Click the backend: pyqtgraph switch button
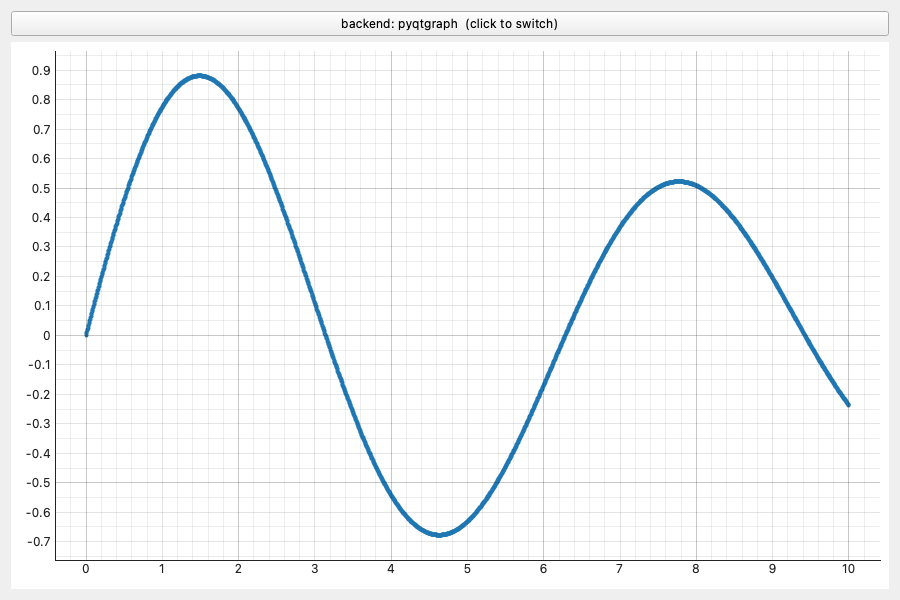The image size is (900, 600). point(449,24)
